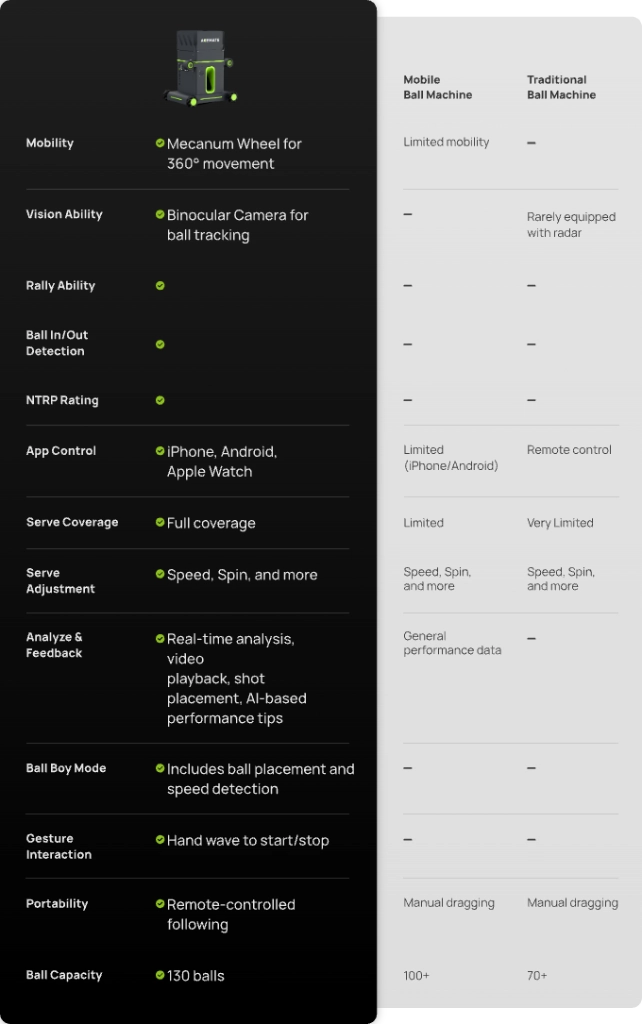Click the check icon before Binocular Camera text
The height and width of the screenshot is (1024, 642).
(x=160, y=214)
